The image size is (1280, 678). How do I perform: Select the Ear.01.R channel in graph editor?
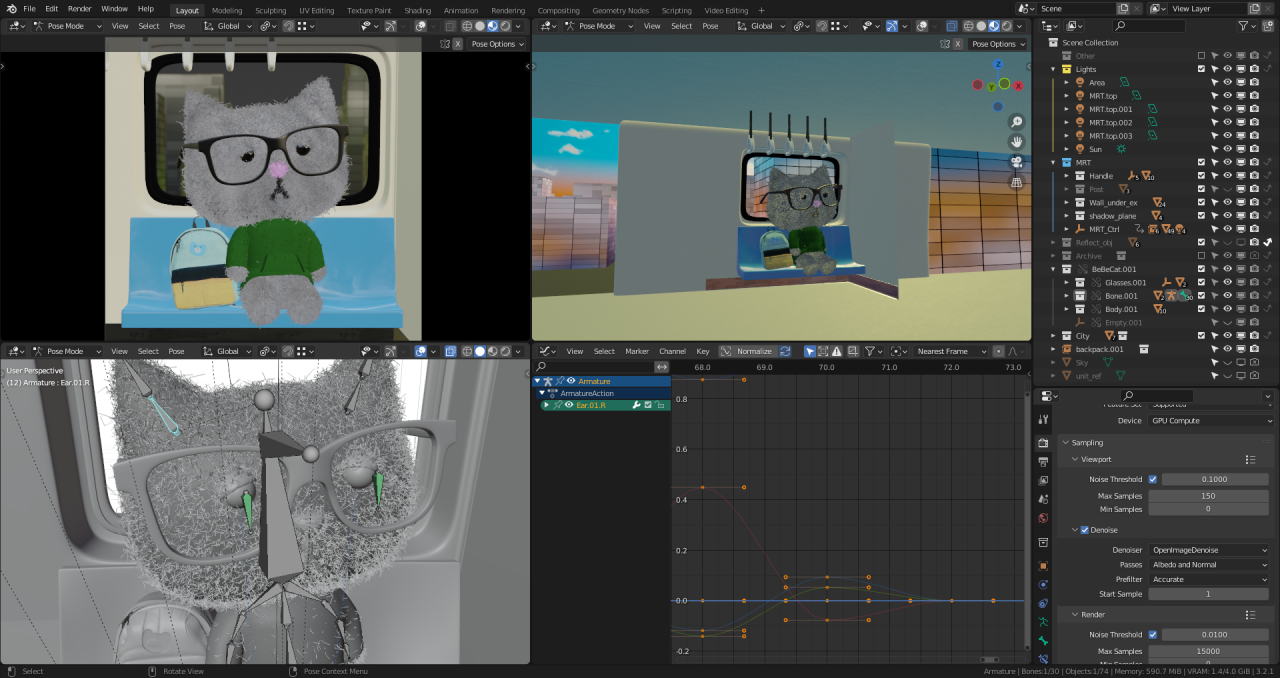pos(591,405)
